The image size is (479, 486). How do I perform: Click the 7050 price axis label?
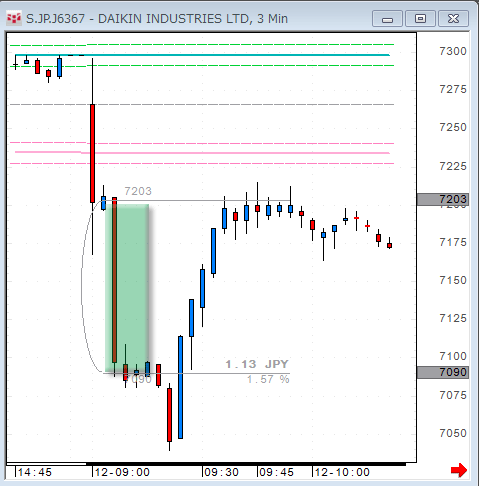tap(453, 433)
